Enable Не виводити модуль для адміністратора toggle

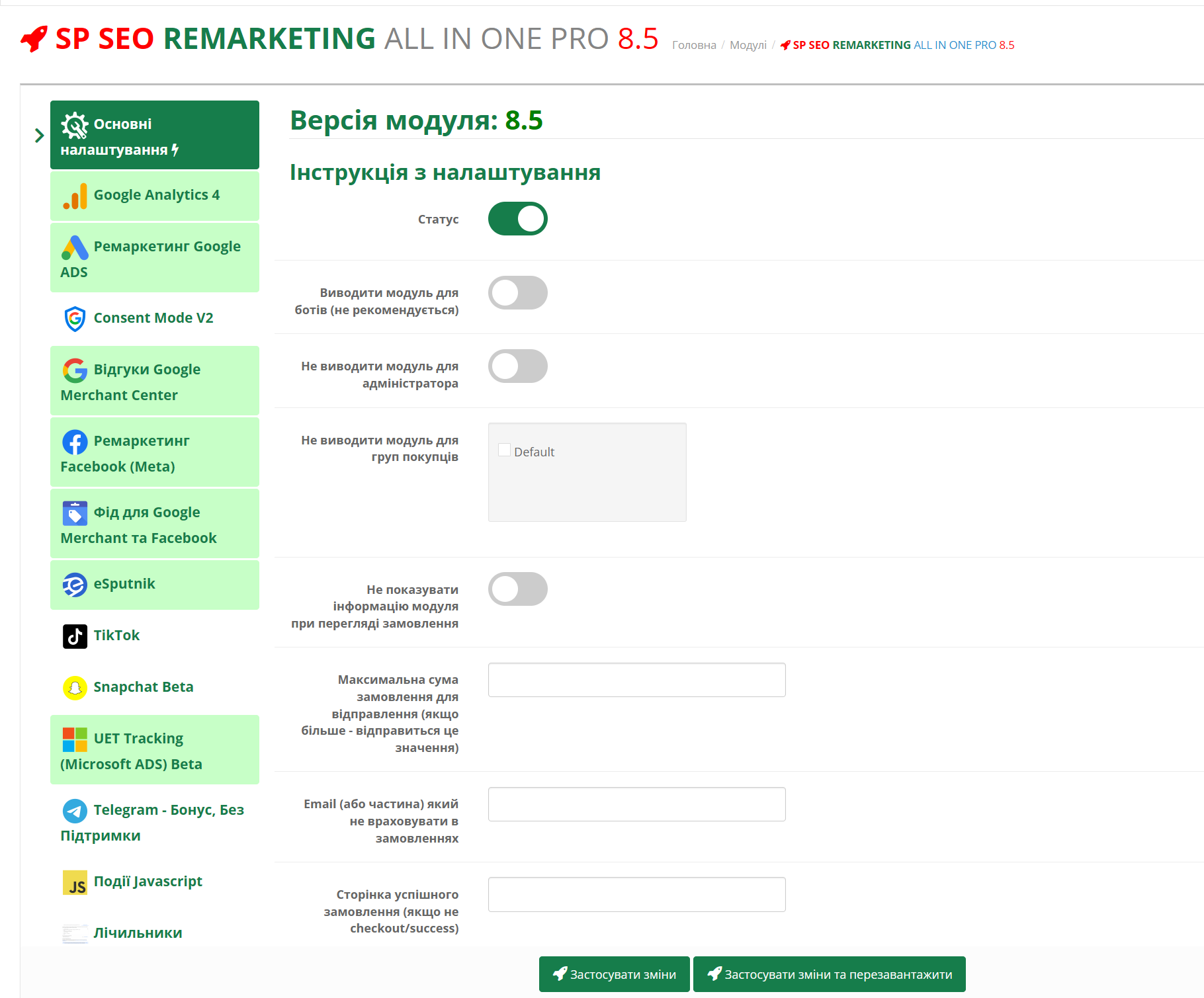tap(517, 366)
